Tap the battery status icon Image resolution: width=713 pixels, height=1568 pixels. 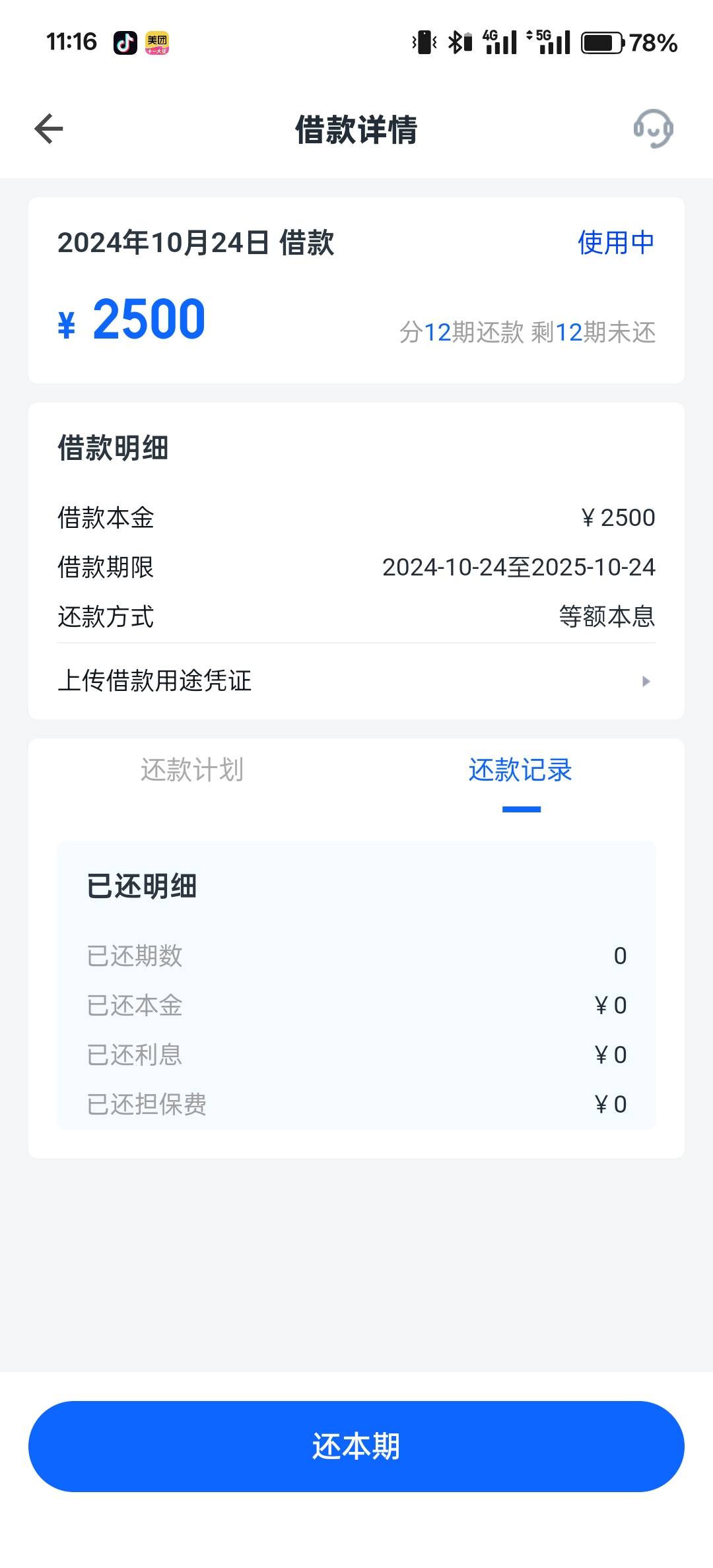(602, 43)
